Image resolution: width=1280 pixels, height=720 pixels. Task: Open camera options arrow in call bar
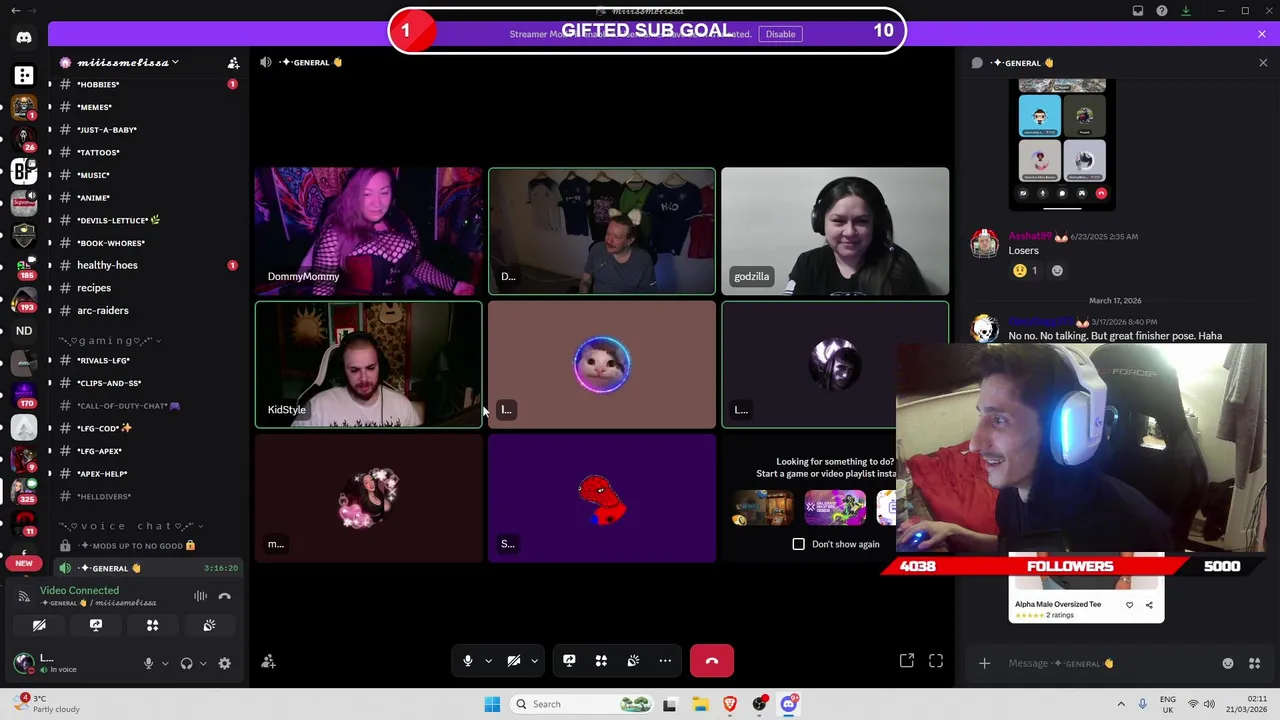coord(534,661)
